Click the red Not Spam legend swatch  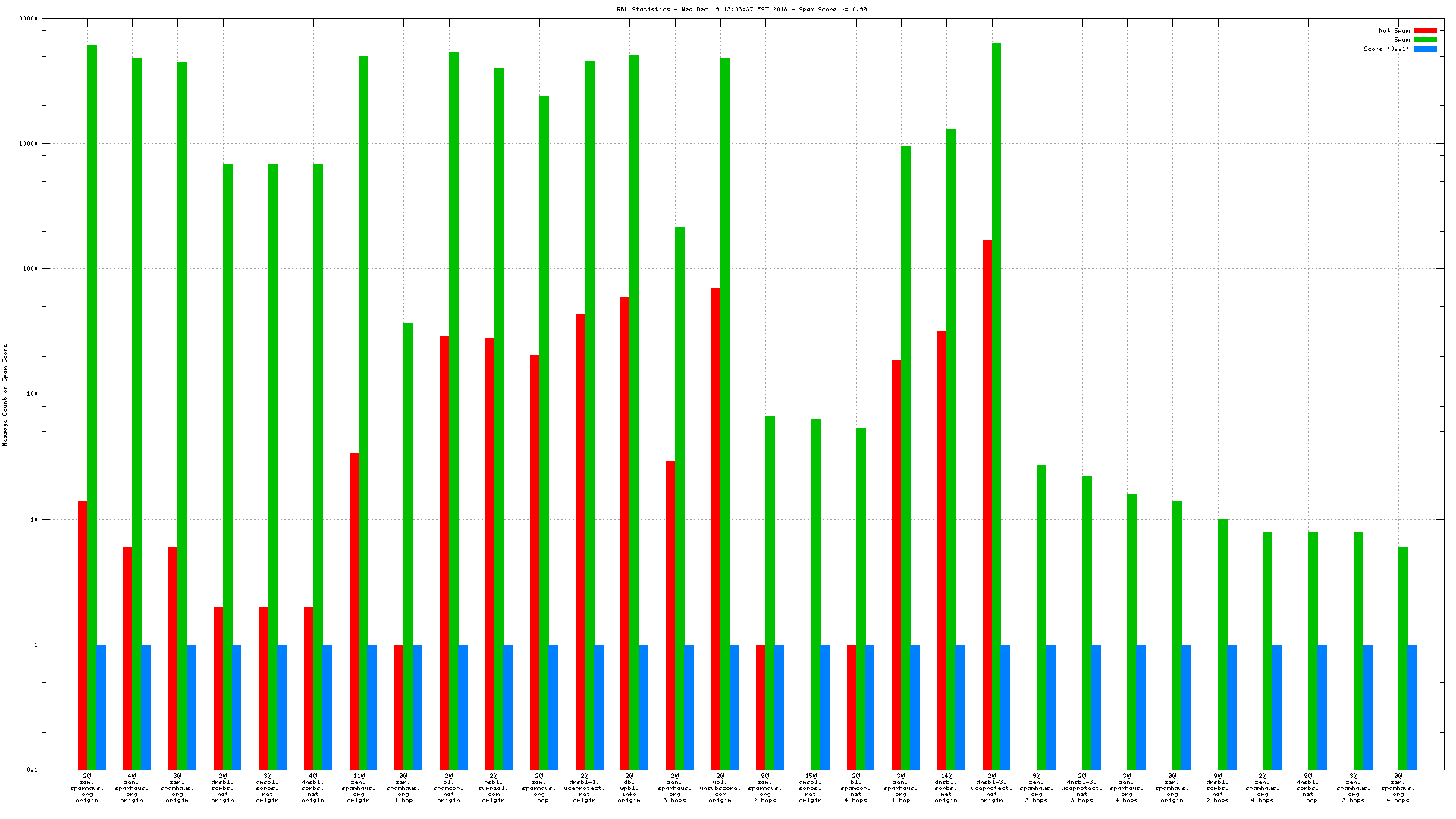pyautogui.click(x=1425, y=31)
